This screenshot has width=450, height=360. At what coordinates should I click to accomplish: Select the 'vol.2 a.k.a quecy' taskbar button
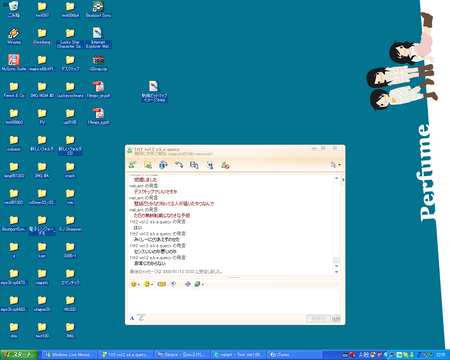[127, 355]
